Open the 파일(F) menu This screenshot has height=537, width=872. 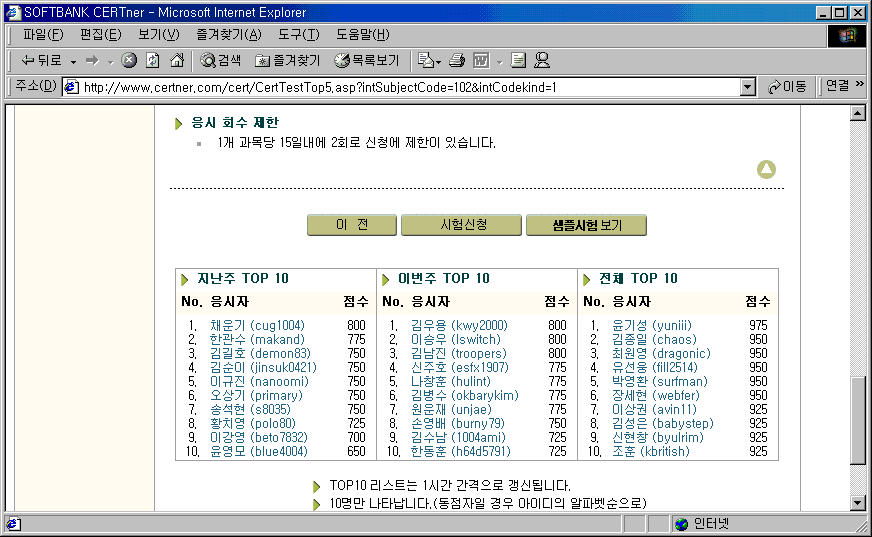point(42,35)
